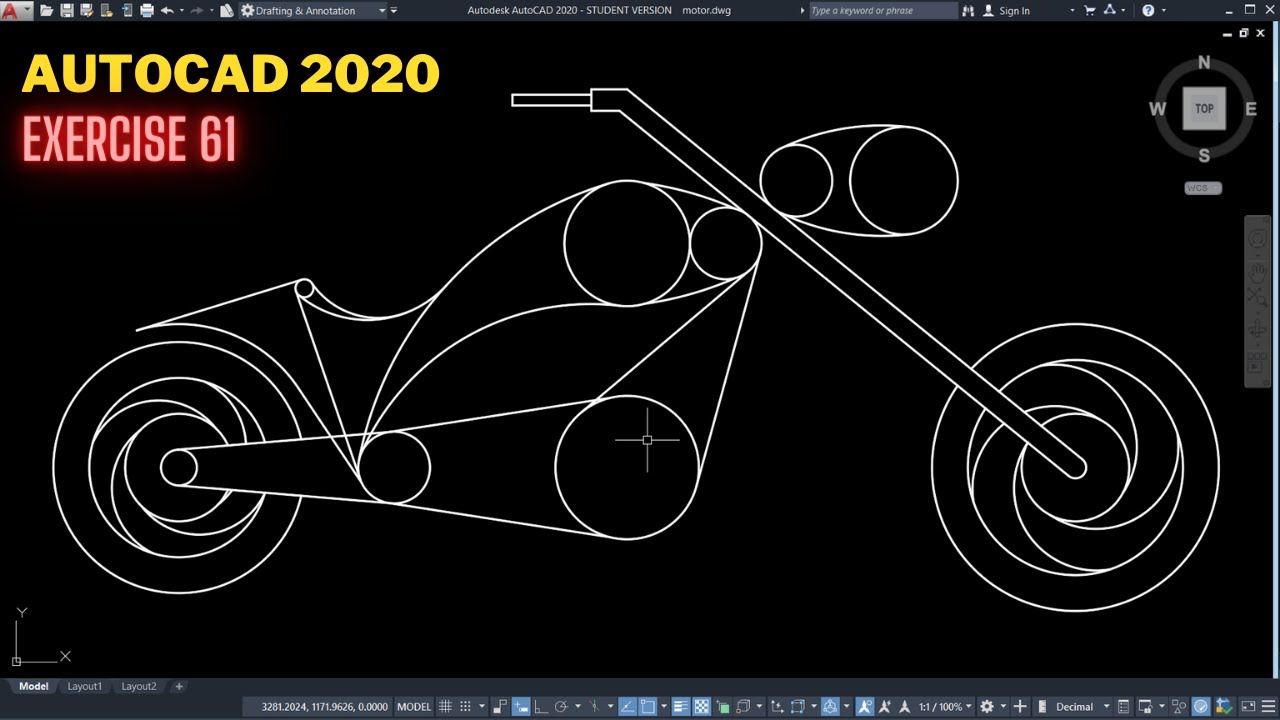Open the Help question mark icon
This screenshot has width=1280, height=720.
pyautogui.click(x=1148, y=11)
